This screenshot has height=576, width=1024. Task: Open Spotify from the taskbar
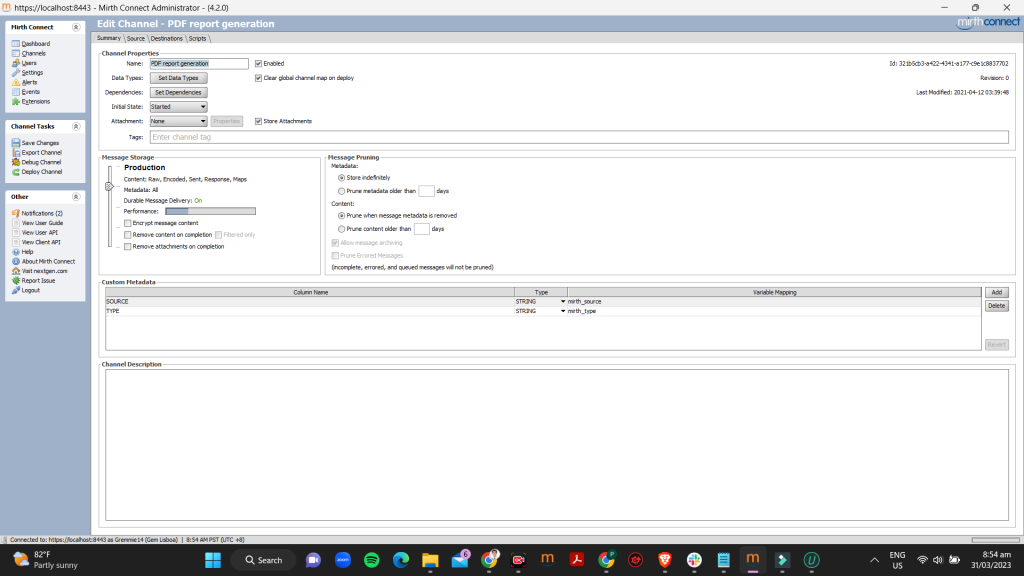pos(372,560)
